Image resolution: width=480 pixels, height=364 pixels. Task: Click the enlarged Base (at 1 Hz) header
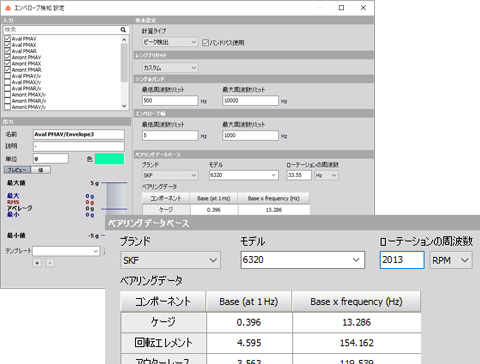[249, 302]
